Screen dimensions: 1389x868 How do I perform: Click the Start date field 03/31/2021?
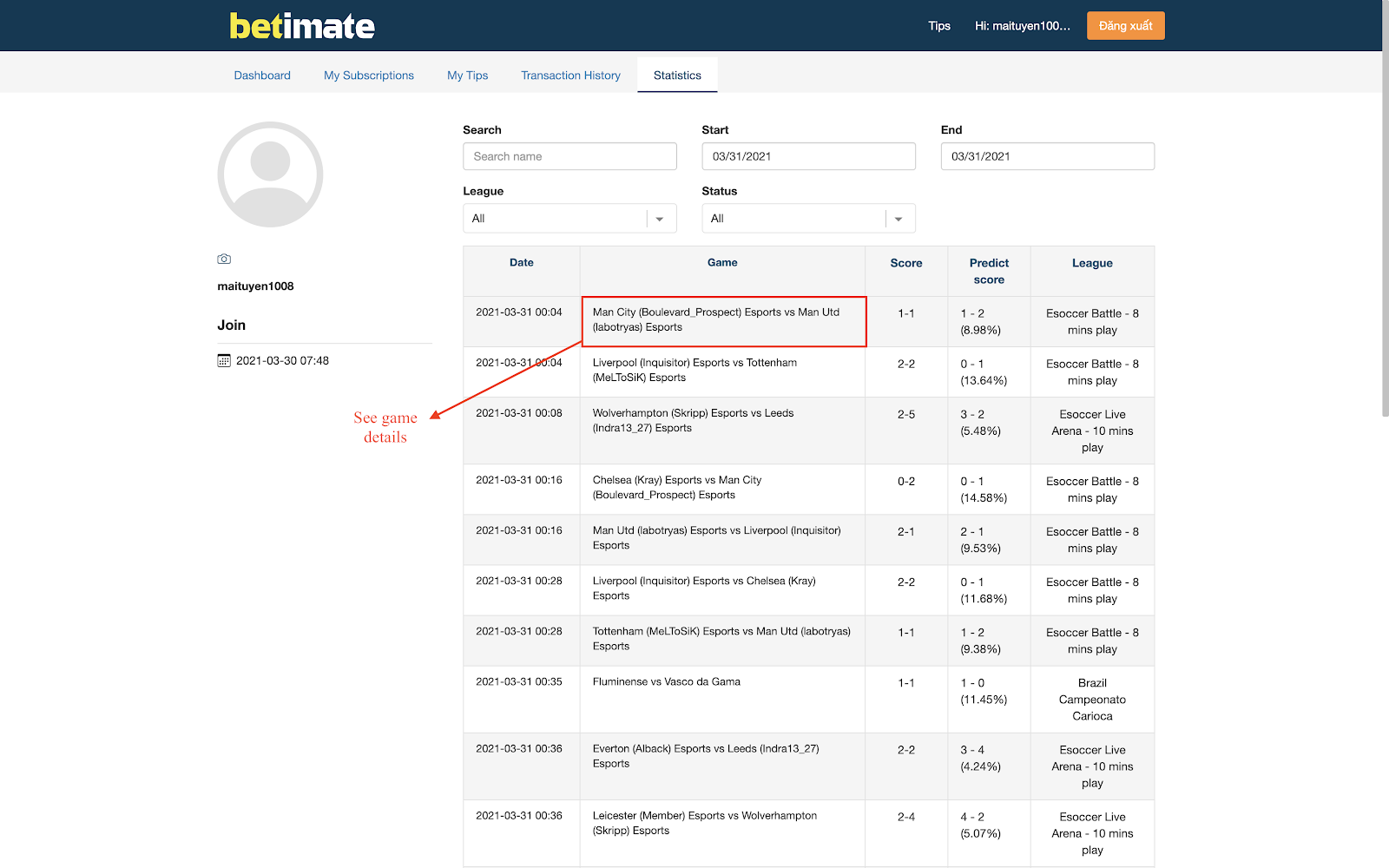pyautogui.click(x=808, y=156)
